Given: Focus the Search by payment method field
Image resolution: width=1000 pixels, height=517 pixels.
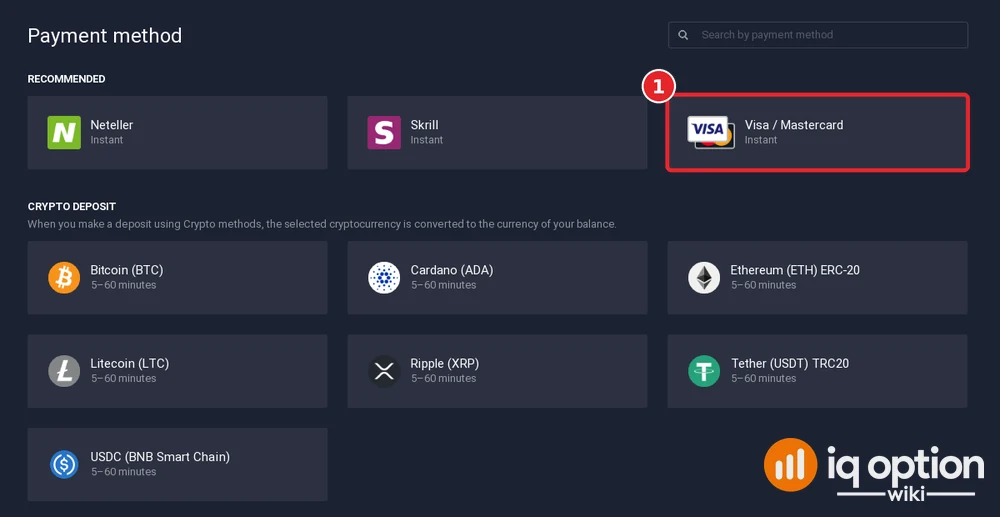Looking at the screenshot, I should [x=818, y=35].
